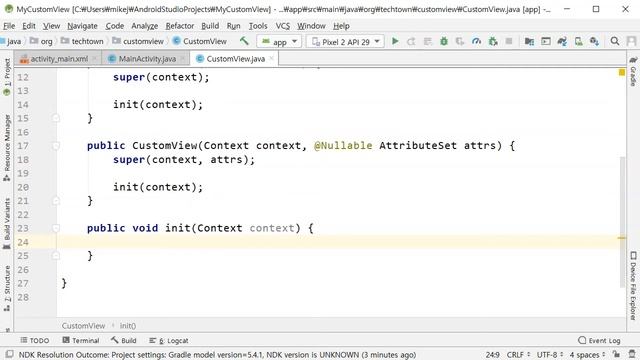Viewport: 640px width, 360px height.
Task: Click the fold end marker at line 15
Action: coord(56,118)
